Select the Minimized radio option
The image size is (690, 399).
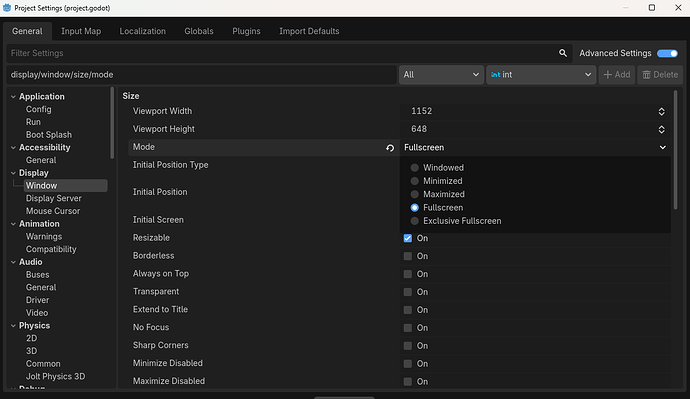tap(415, 181)
